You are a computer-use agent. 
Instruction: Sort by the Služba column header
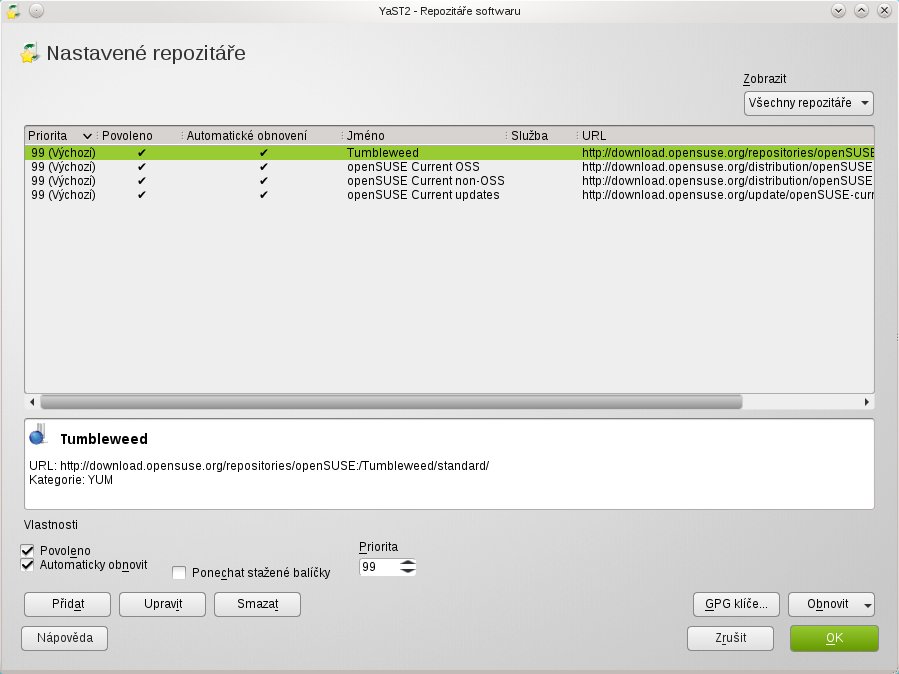pos(541,136)
